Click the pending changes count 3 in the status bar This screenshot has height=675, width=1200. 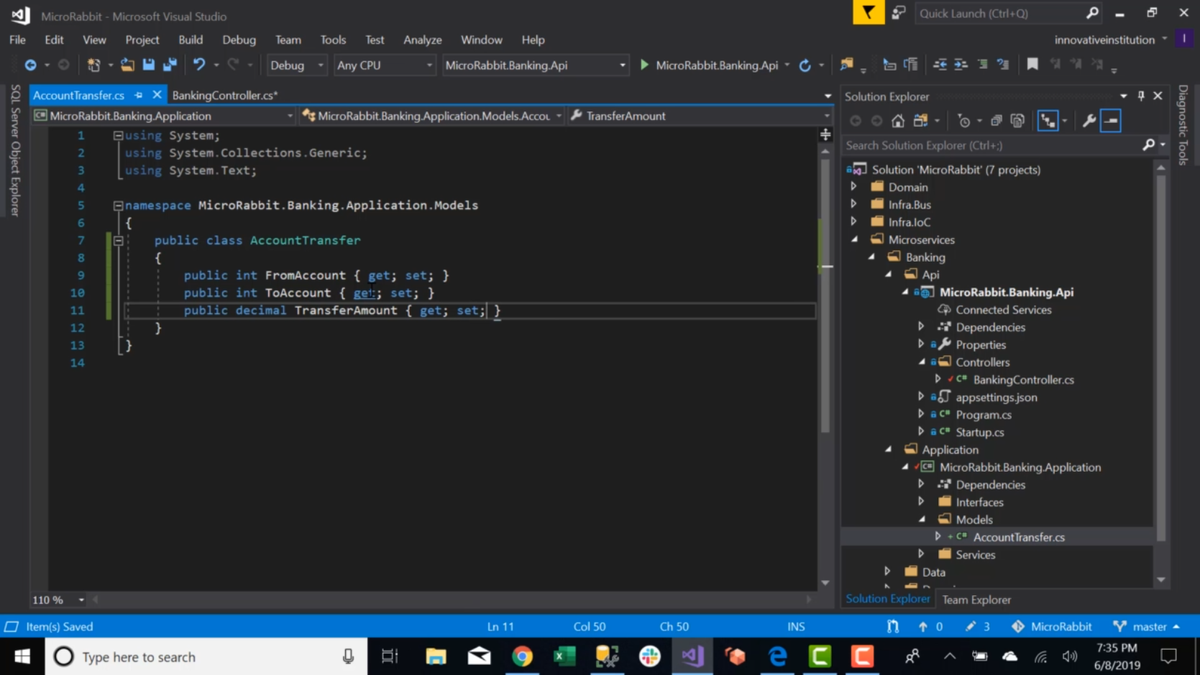click(x=977, y=626)
